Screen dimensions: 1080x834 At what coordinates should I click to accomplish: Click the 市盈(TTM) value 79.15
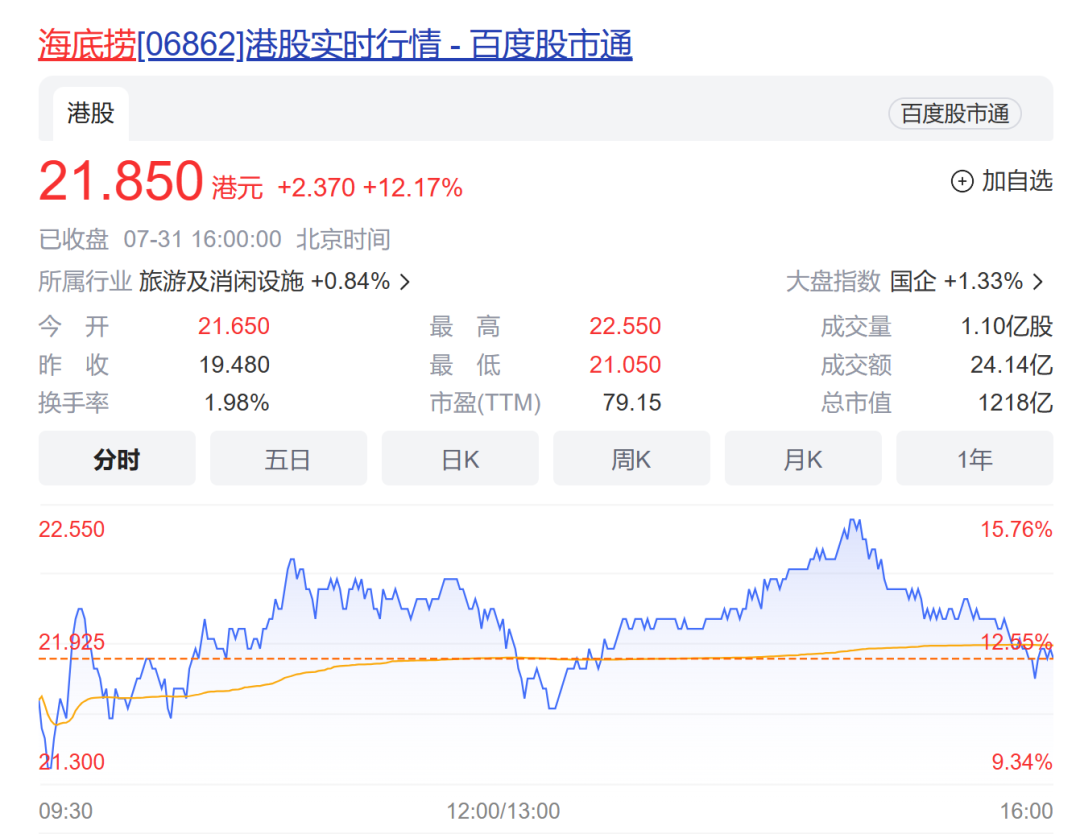tap(632, 402)
